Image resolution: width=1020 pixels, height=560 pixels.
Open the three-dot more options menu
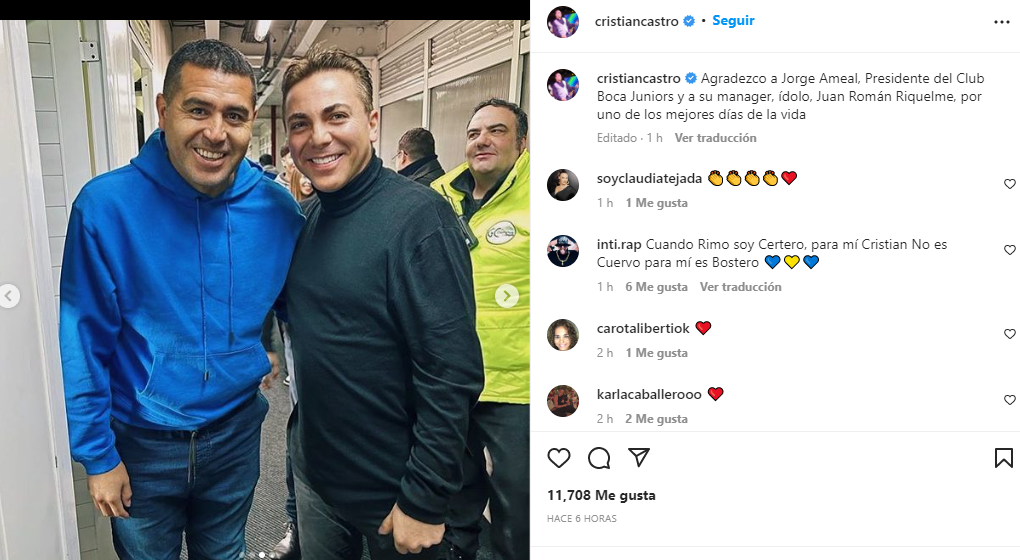(1002, 22)
